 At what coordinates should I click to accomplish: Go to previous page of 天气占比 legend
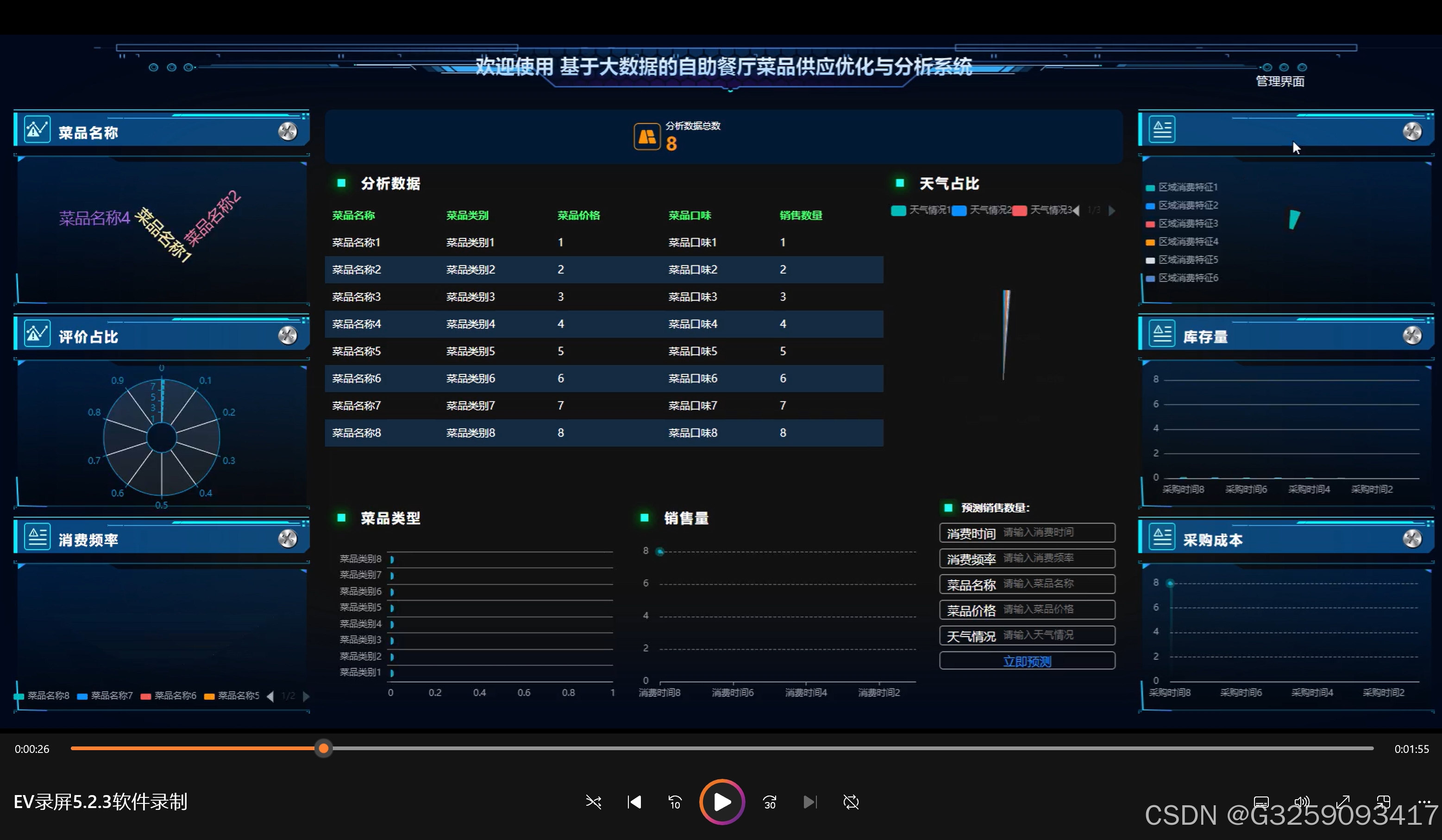click(1076, 211)
